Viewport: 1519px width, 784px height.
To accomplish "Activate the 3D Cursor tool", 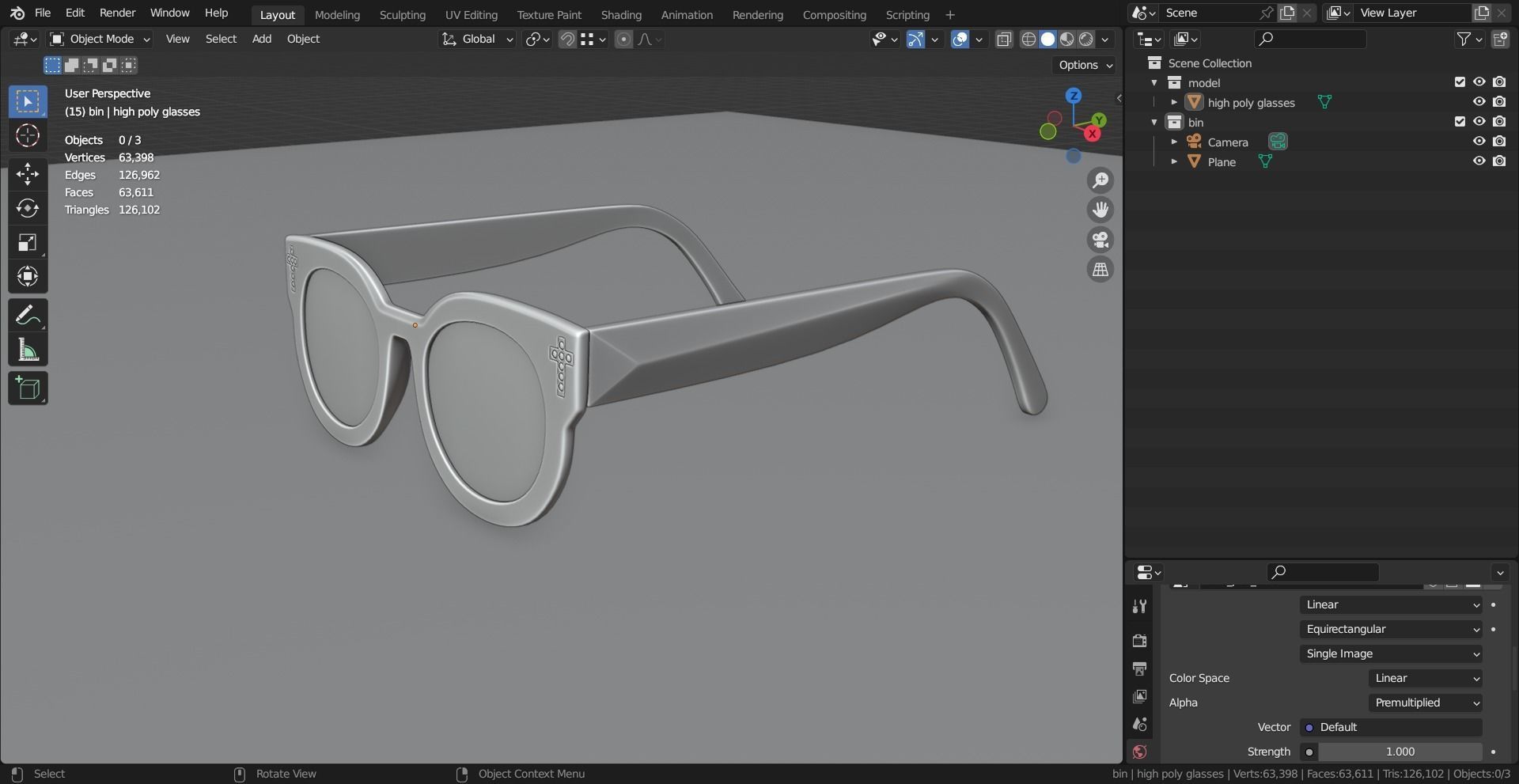I will pyautogui.click(x=28, y=136).
